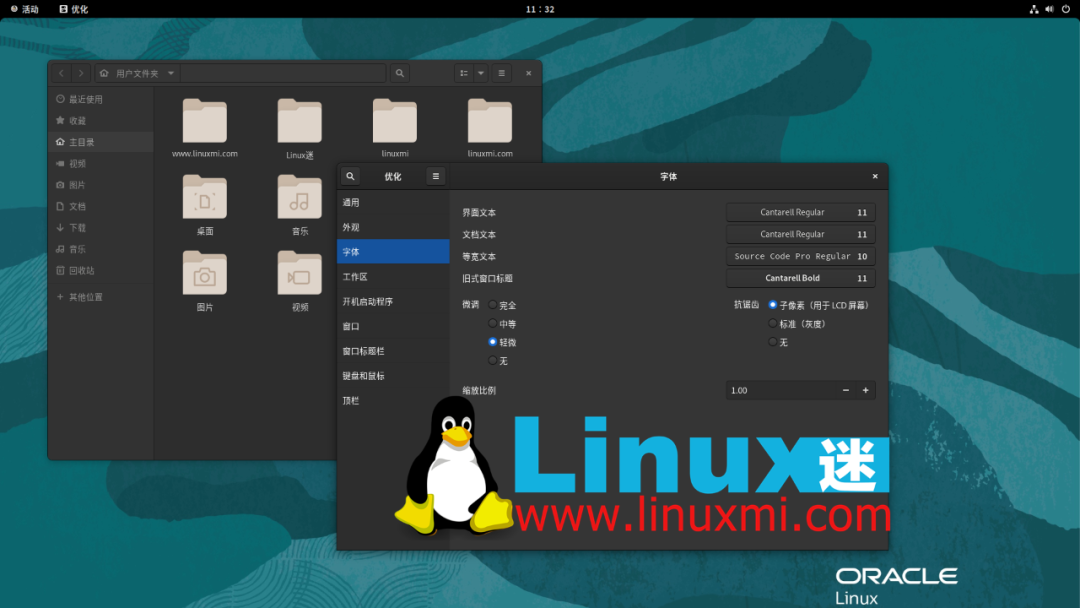1080x608 pixels.
Task: Select 子像素 antialiasing radio button
Action: [773, 304]
